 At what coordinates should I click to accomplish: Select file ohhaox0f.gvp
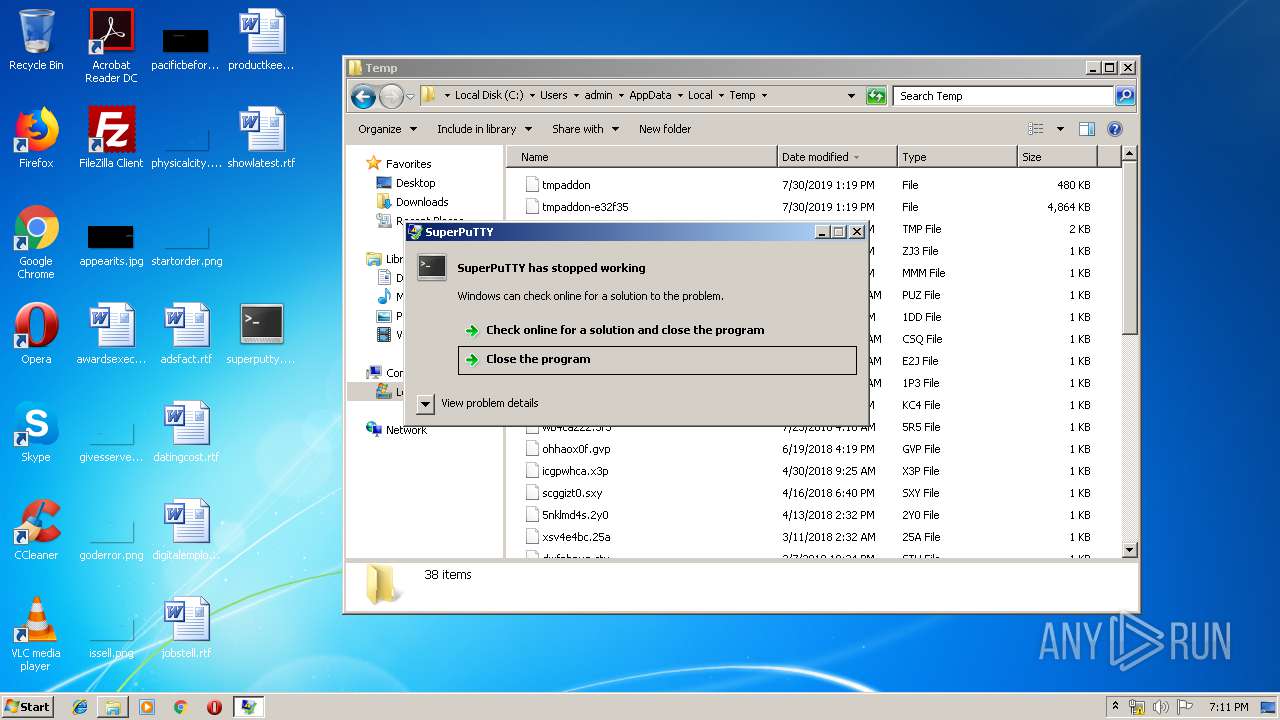pyautogui.click(x=576, y=449)
